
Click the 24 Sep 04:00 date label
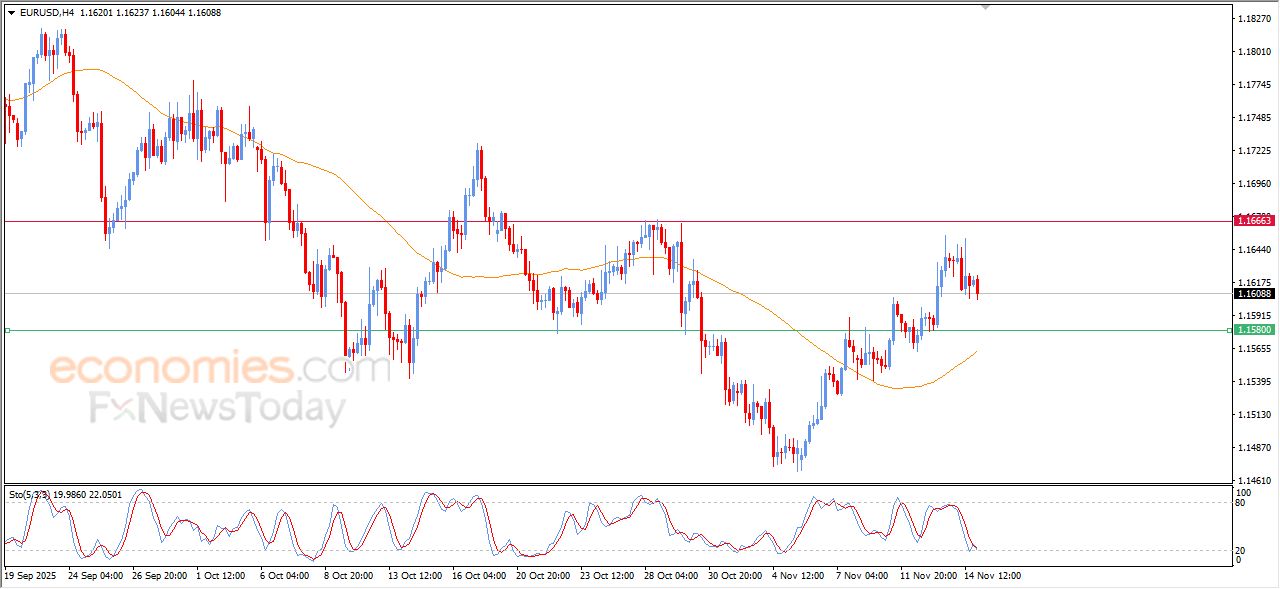tap(96, 576)
